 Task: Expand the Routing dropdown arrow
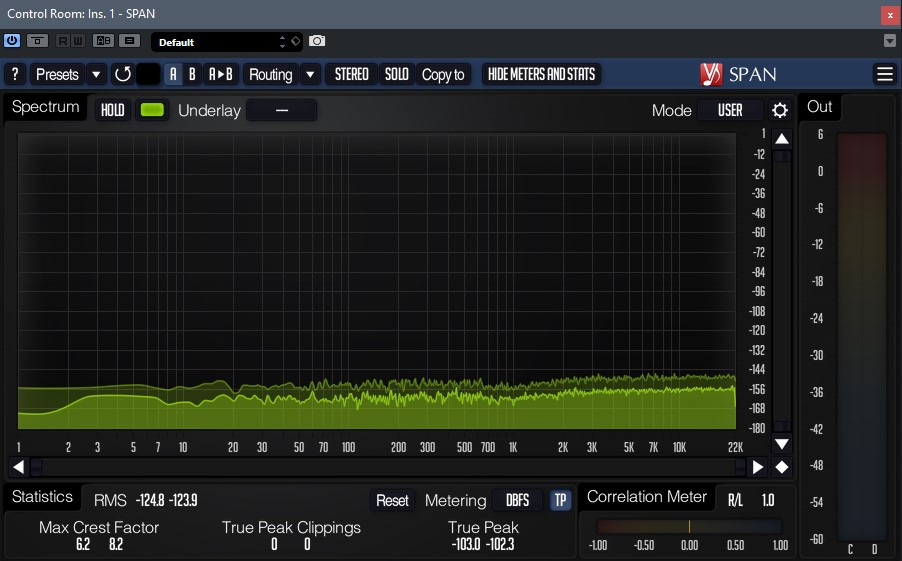coord(310,74)
